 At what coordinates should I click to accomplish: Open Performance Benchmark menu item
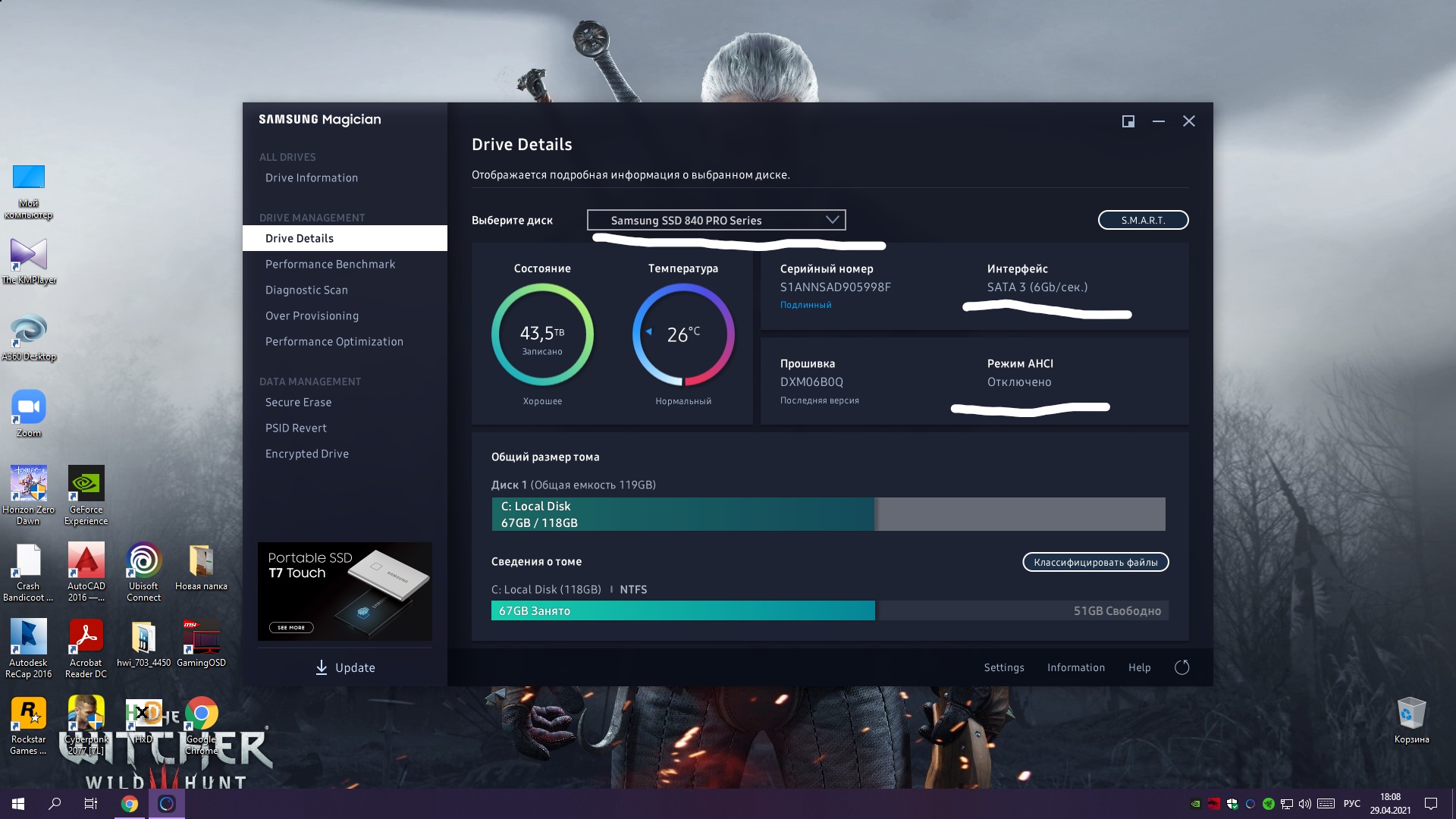pyautogui.click(x=330, y=264)
